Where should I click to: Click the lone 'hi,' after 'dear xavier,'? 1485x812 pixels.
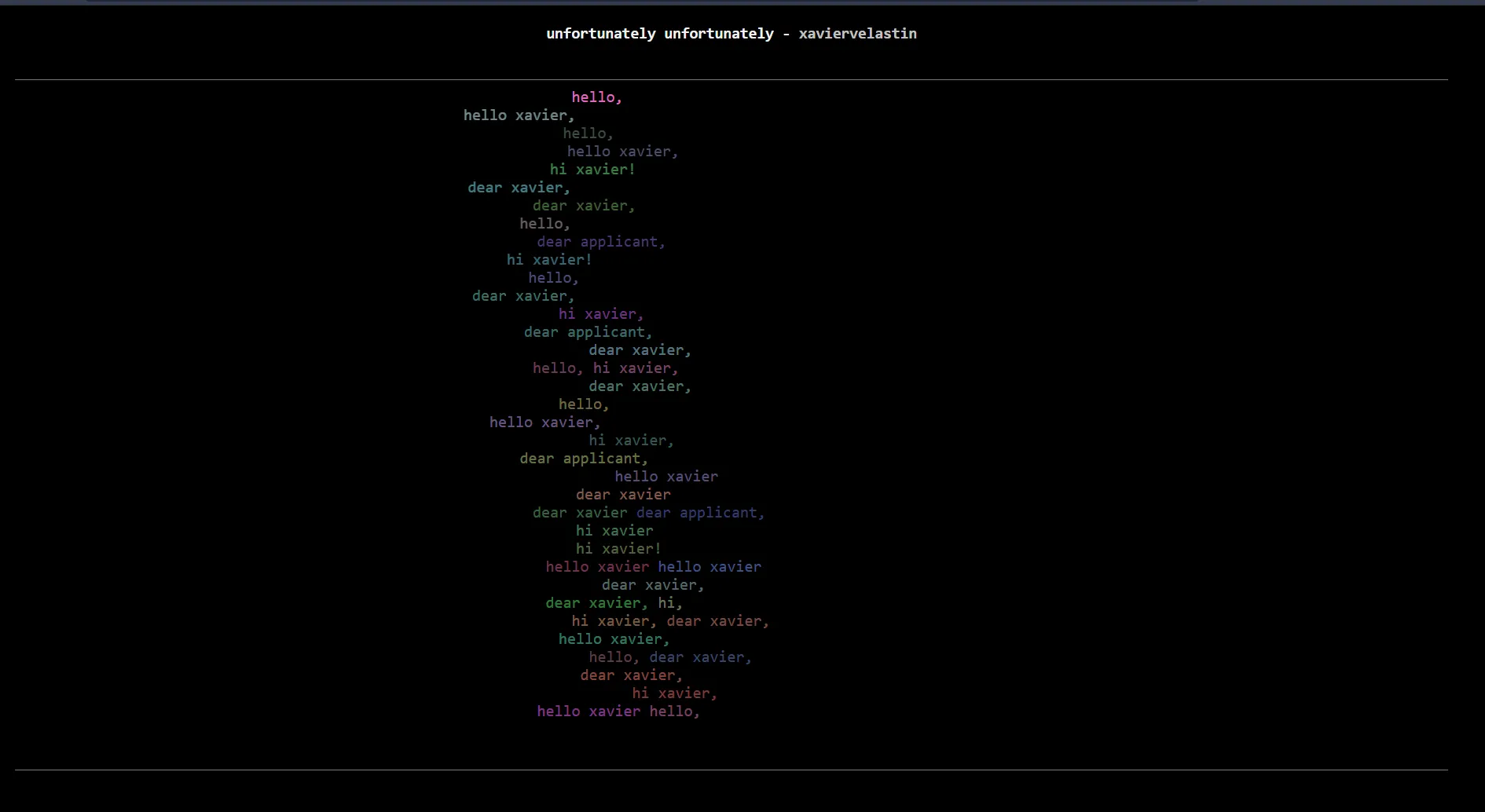[670, 603]
